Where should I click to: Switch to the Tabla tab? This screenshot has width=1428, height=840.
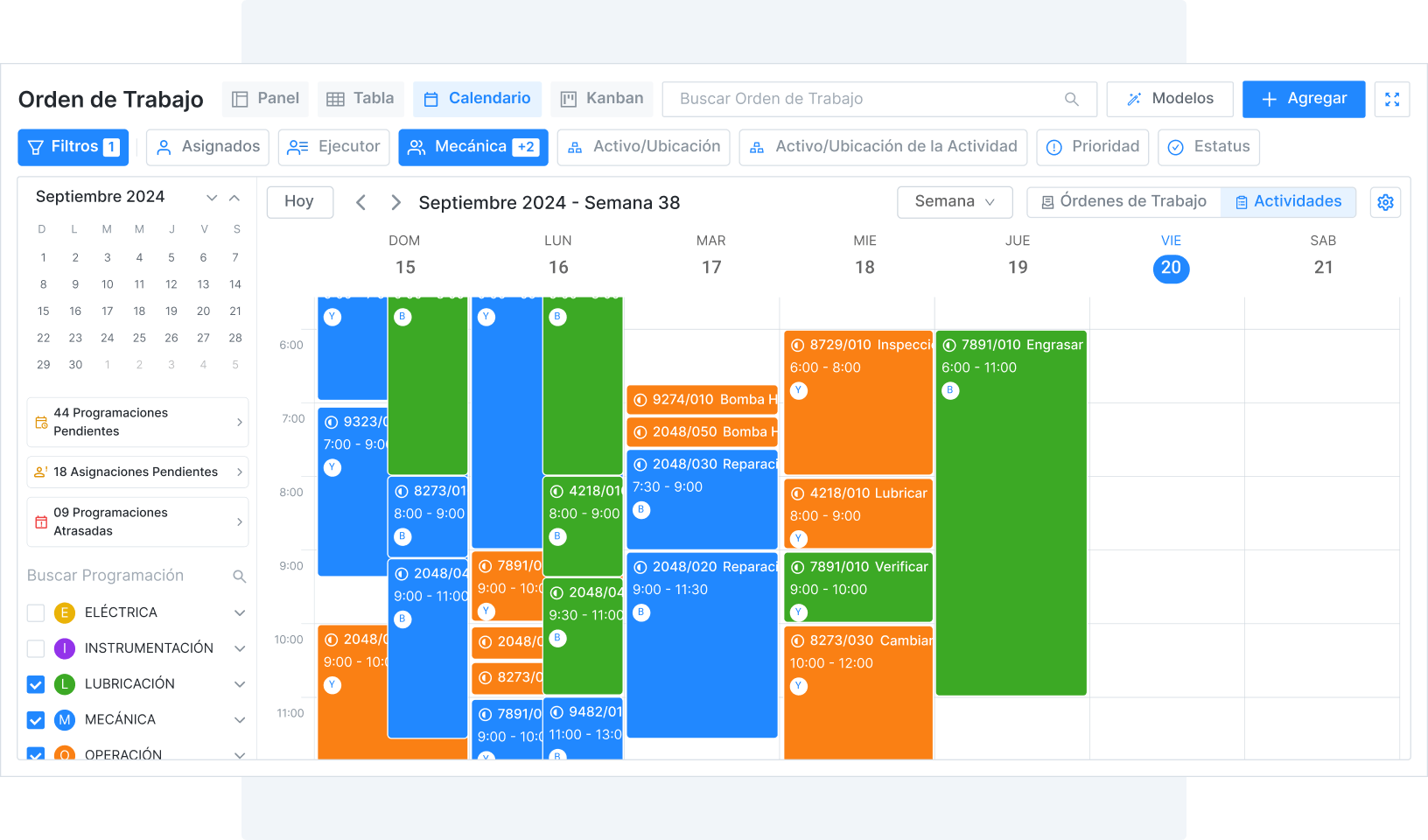(360, 99)
